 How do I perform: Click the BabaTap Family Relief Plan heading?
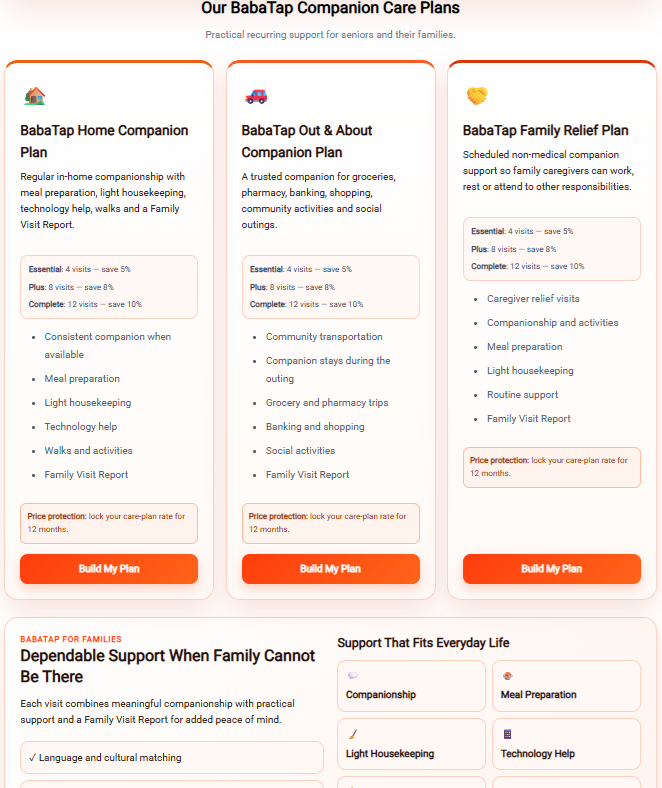tap(545, 131)
